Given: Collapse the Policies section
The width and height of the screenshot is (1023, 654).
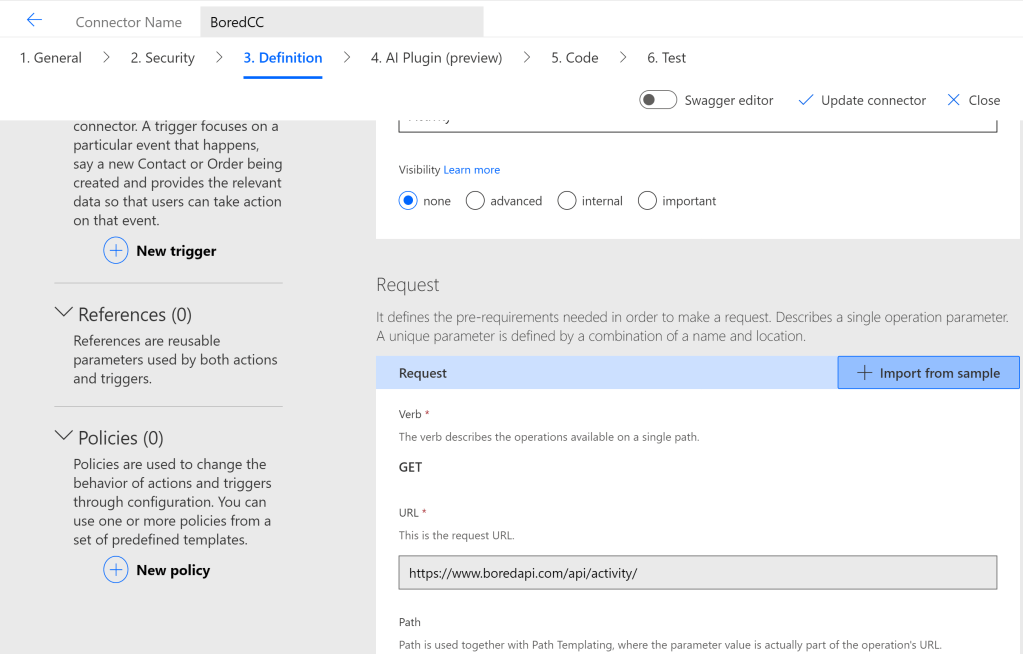Looking at the screenshot, I should tap(64, 437).
